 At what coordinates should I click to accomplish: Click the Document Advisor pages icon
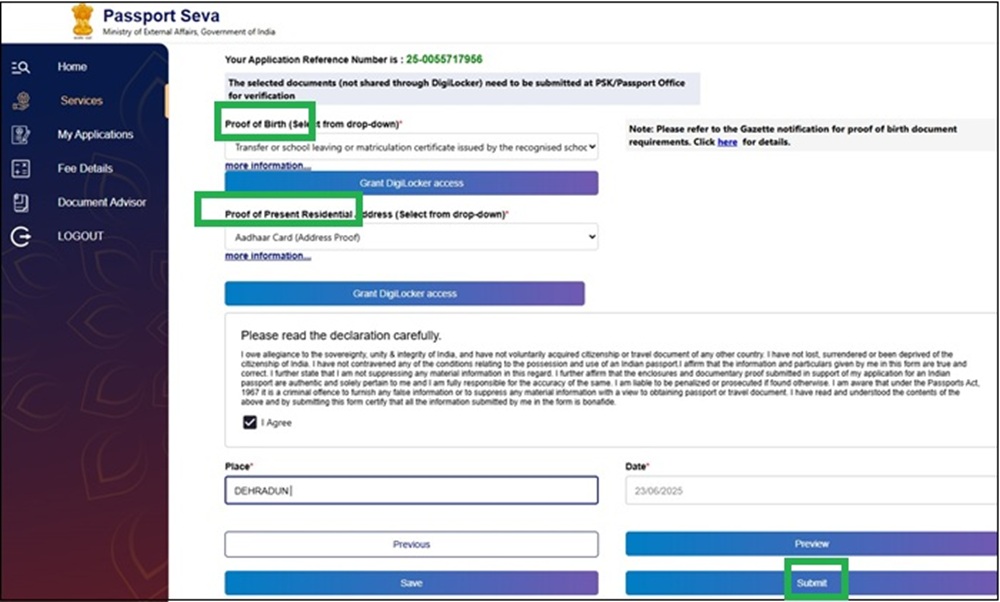coord(20,202)
